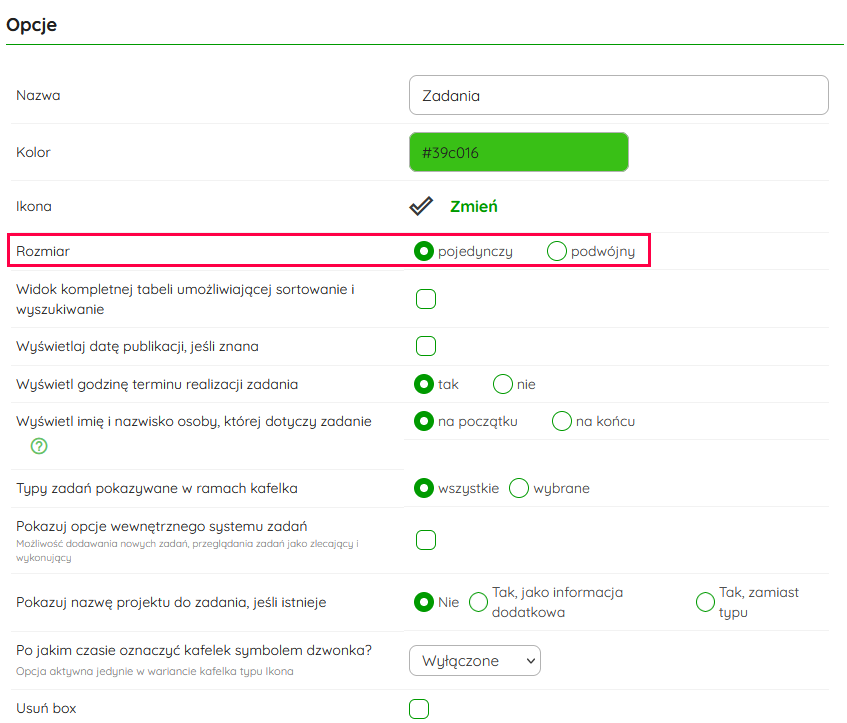Screen dimensions: 847x723
Task: Open the Wyłączone bell symbol dropdown
Action: point(474,660)
